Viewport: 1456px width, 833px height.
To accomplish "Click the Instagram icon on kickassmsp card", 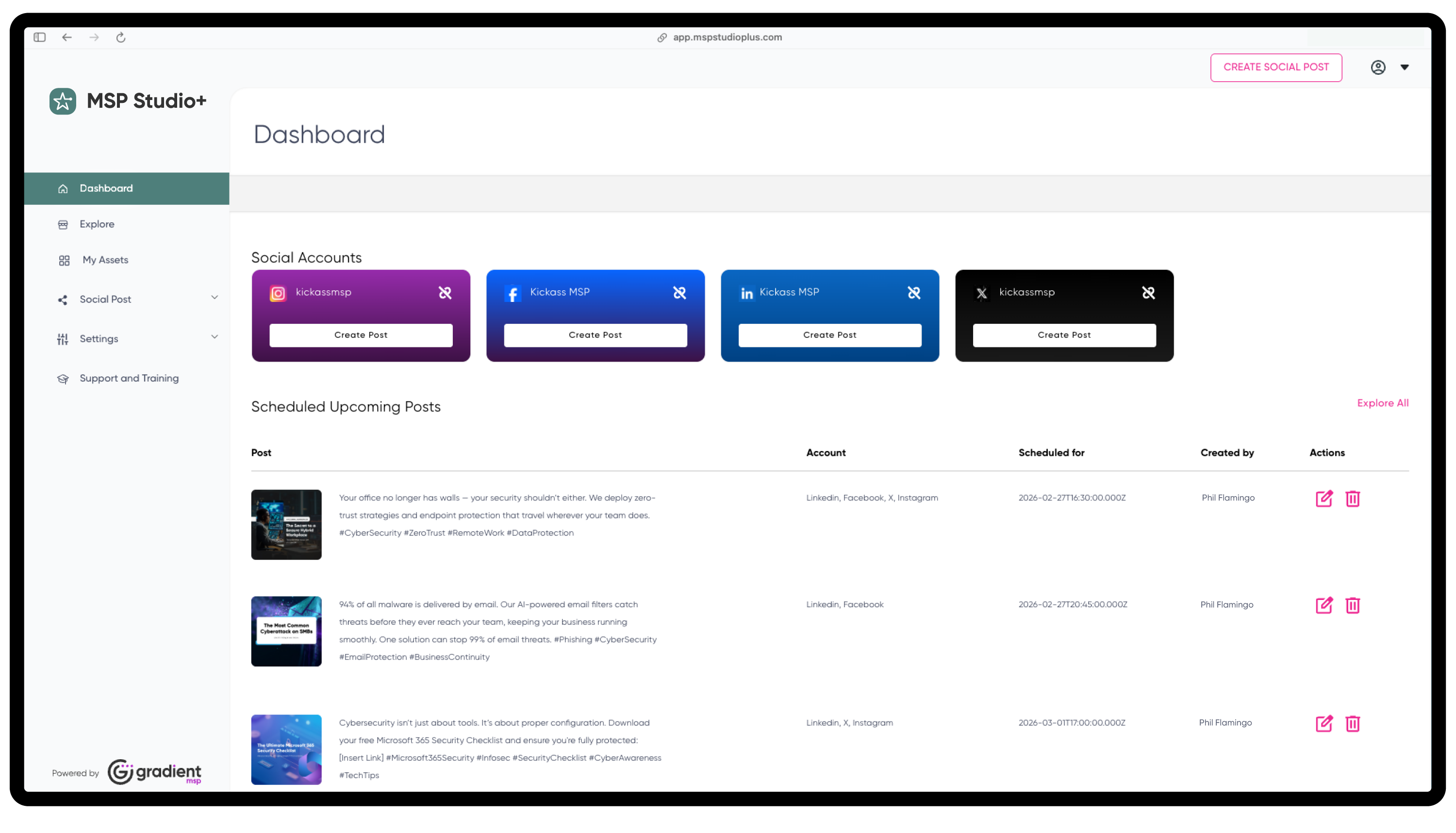I will tap(278, 293).
